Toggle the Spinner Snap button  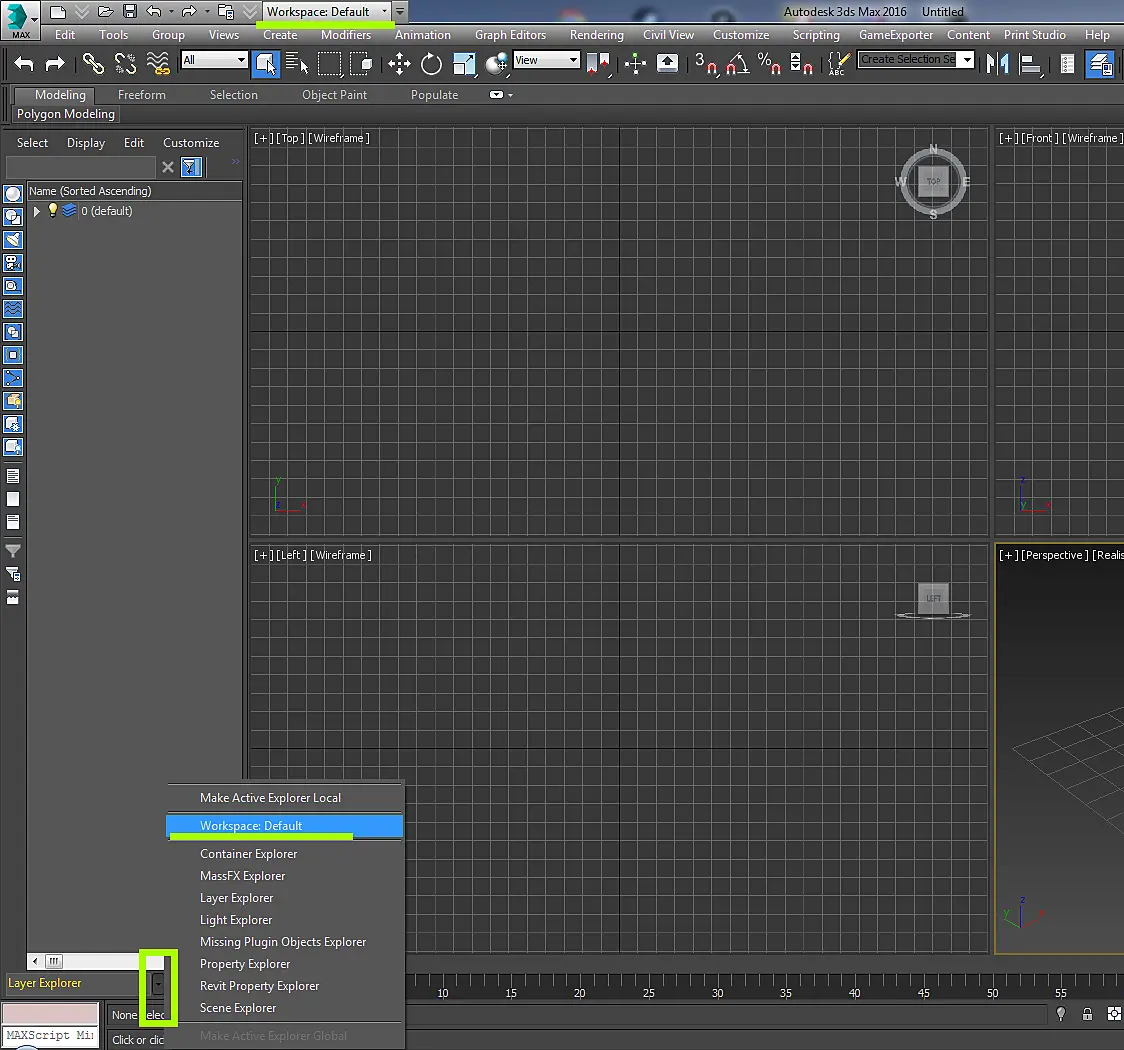click(x=801, y=64)
